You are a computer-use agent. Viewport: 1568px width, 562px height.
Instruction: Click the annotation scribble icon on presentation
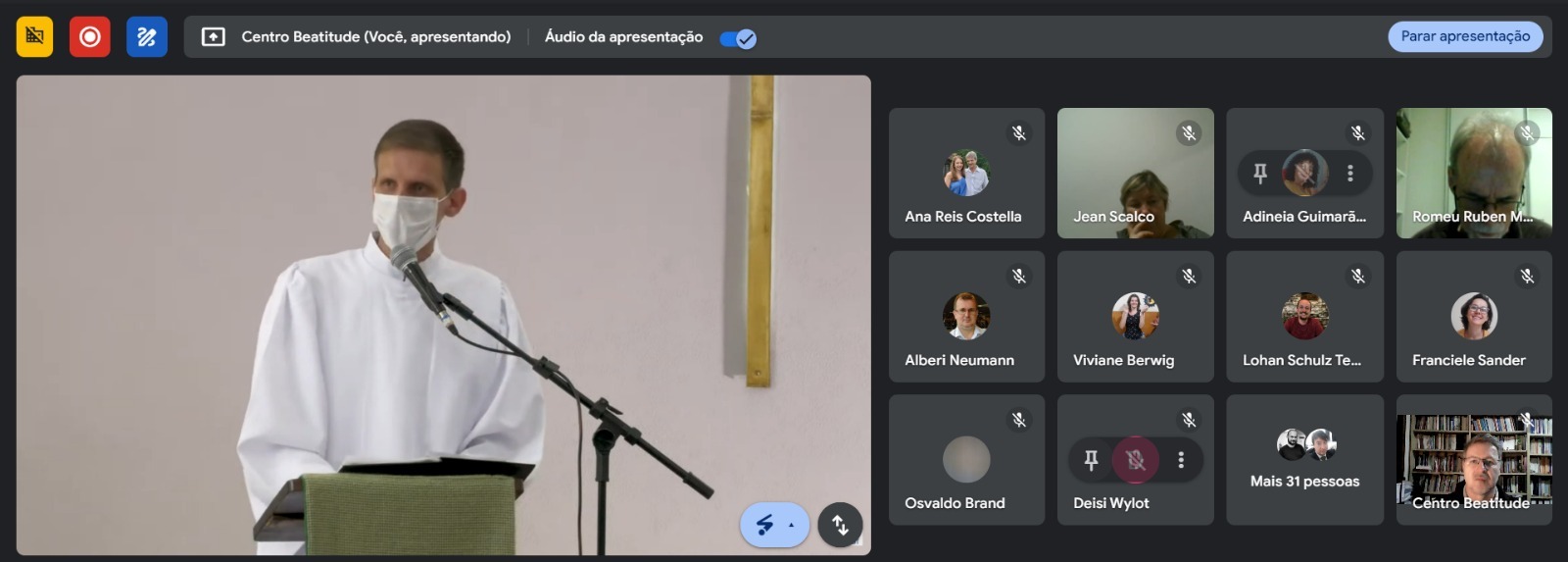764,525
